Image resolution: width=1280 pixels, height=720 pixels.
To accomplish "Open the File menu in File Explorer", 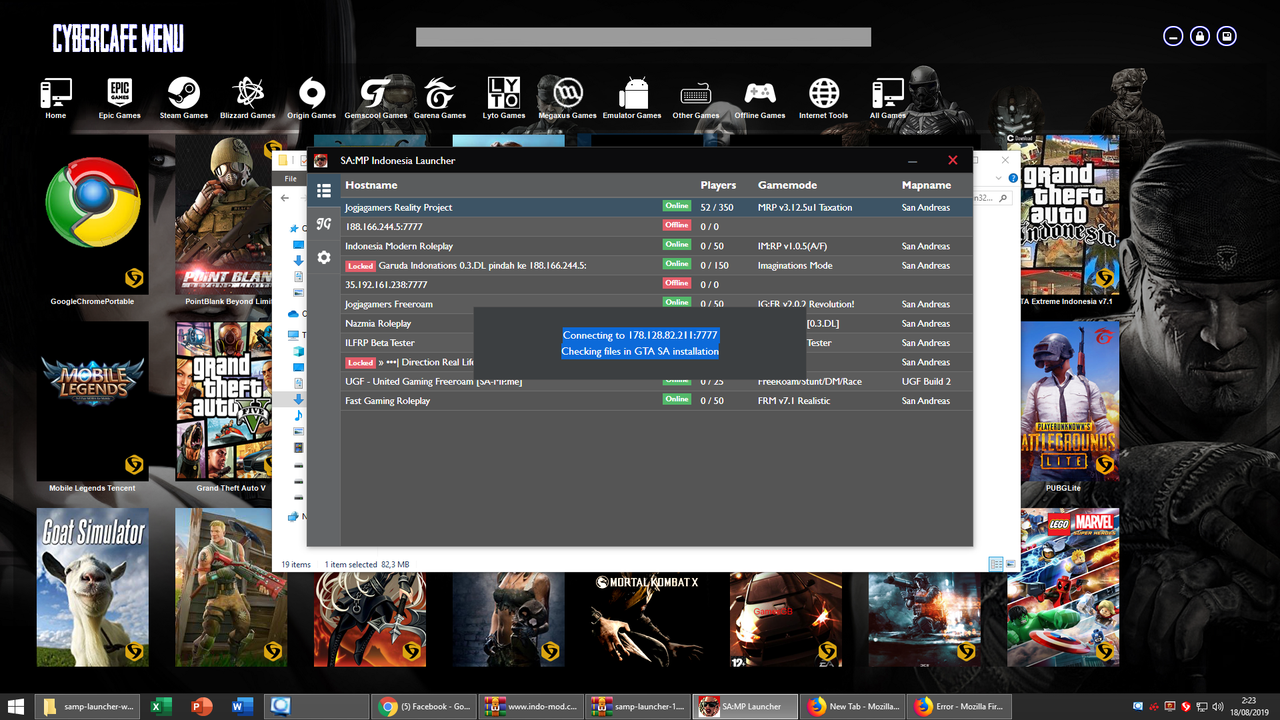I will (x=290, y=179).
